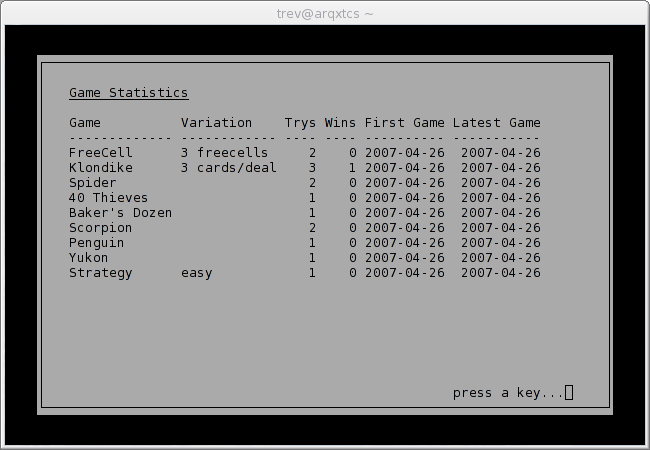Click the "First Game" column header
This screenshot has width=650, height=450.
point(404,123)
